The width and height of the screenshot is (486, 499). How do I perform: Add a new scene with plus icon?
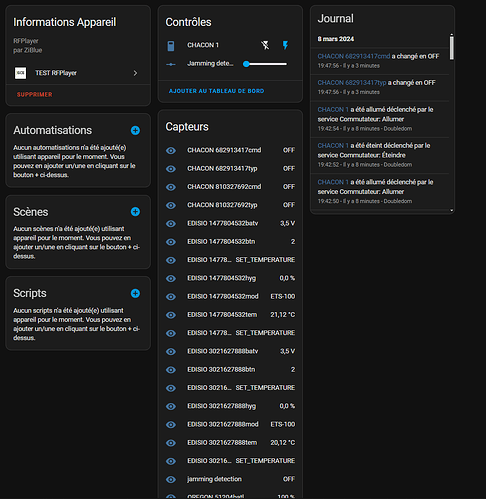(x=135, y=212)
